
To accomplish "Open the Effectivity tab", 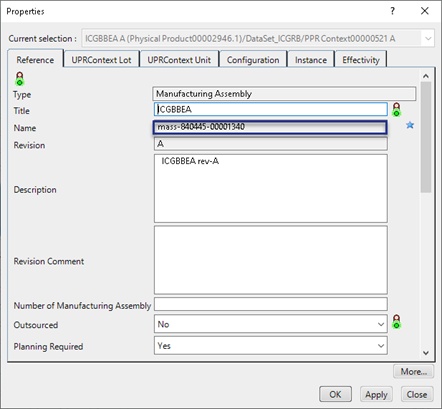I will [x=361, y=60].
